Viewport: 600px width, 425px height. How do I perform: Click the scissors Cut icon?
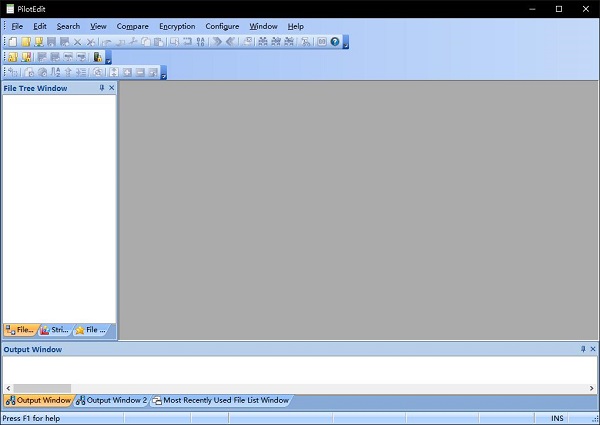coord(133,42)
